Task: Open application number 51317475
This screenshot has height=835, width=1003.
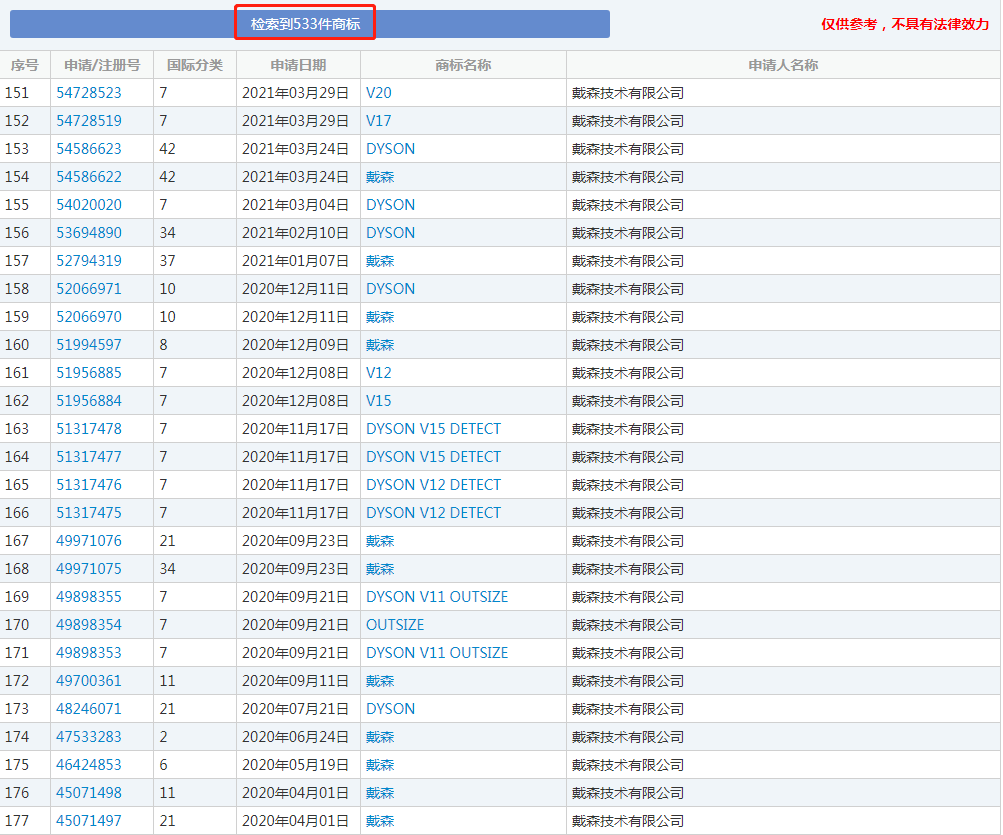Action: pos(89,513)
